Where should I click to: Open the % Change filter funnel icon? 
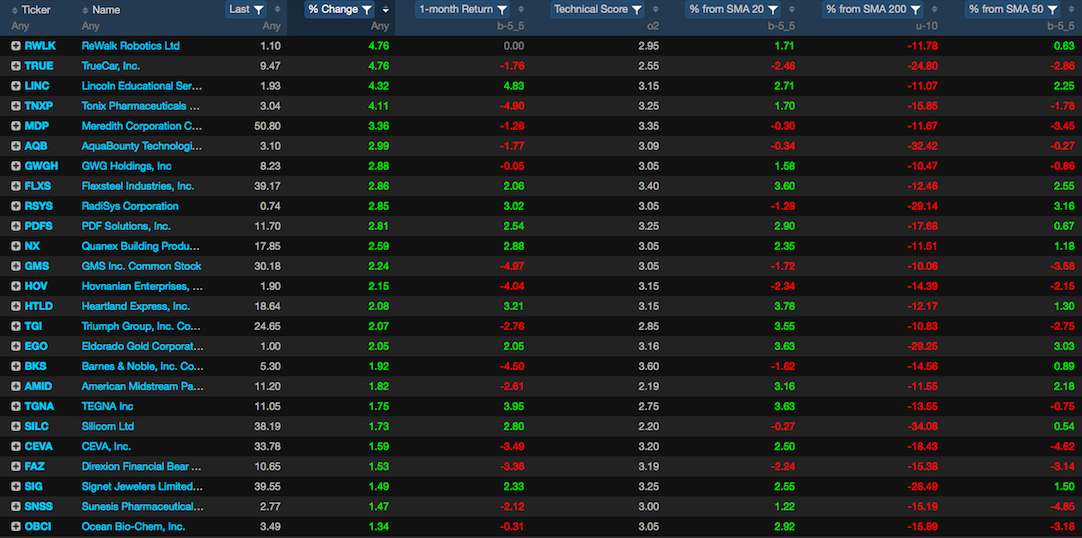pos(366,10)
